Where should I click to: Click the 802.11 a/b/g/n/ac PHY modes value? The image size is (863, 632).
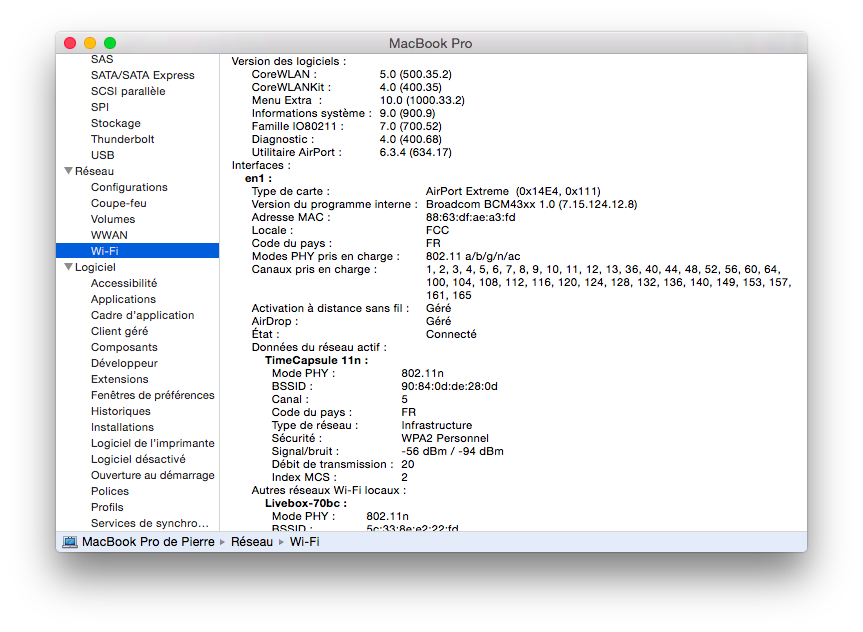[x=473, y=256]
